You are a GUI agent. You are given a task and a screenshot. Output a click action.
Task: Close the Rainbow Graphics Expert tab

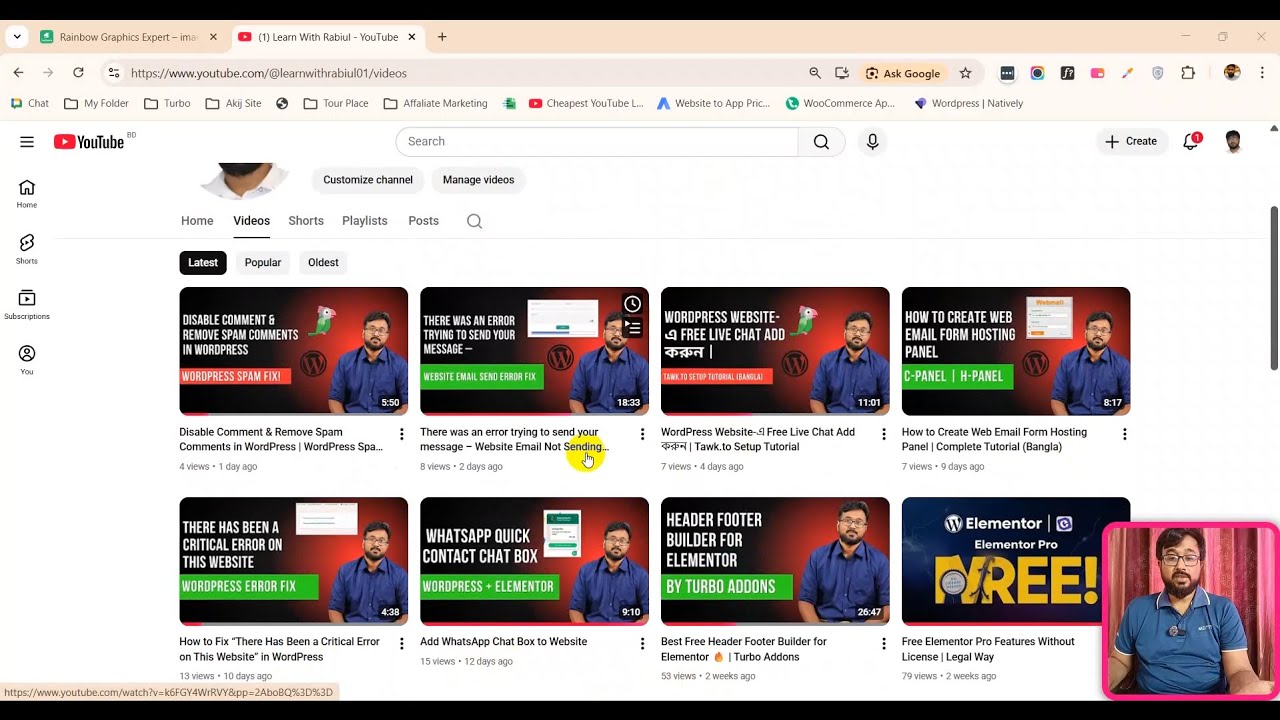(213, 37)
